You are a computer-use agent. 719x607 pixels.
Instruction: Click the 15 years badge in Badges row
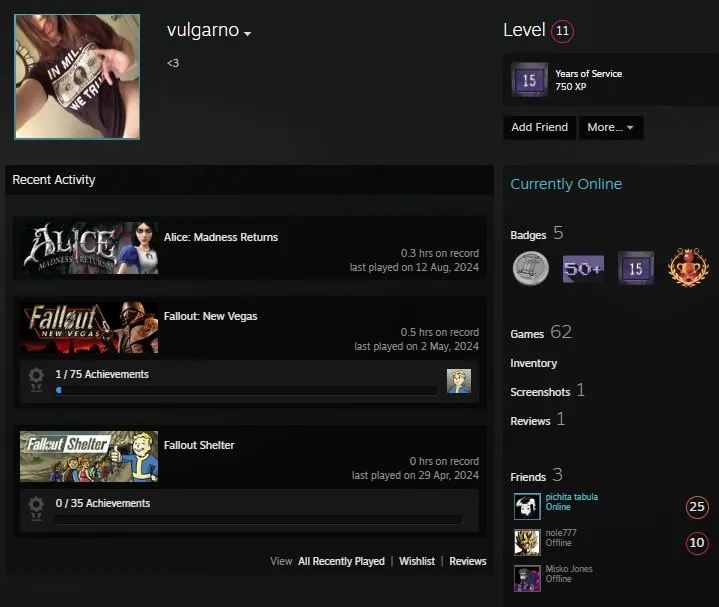coord(636,268)
